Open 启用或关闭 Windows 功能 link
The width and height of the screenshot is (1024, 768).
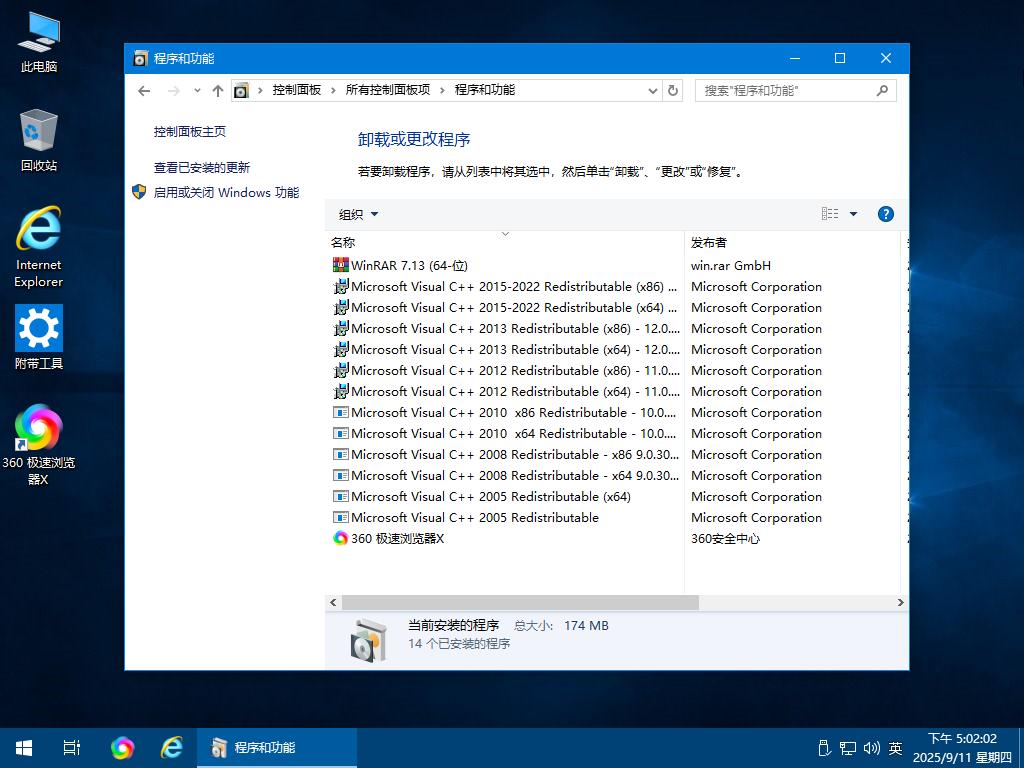pyautogui.click(x=226, y=192)
